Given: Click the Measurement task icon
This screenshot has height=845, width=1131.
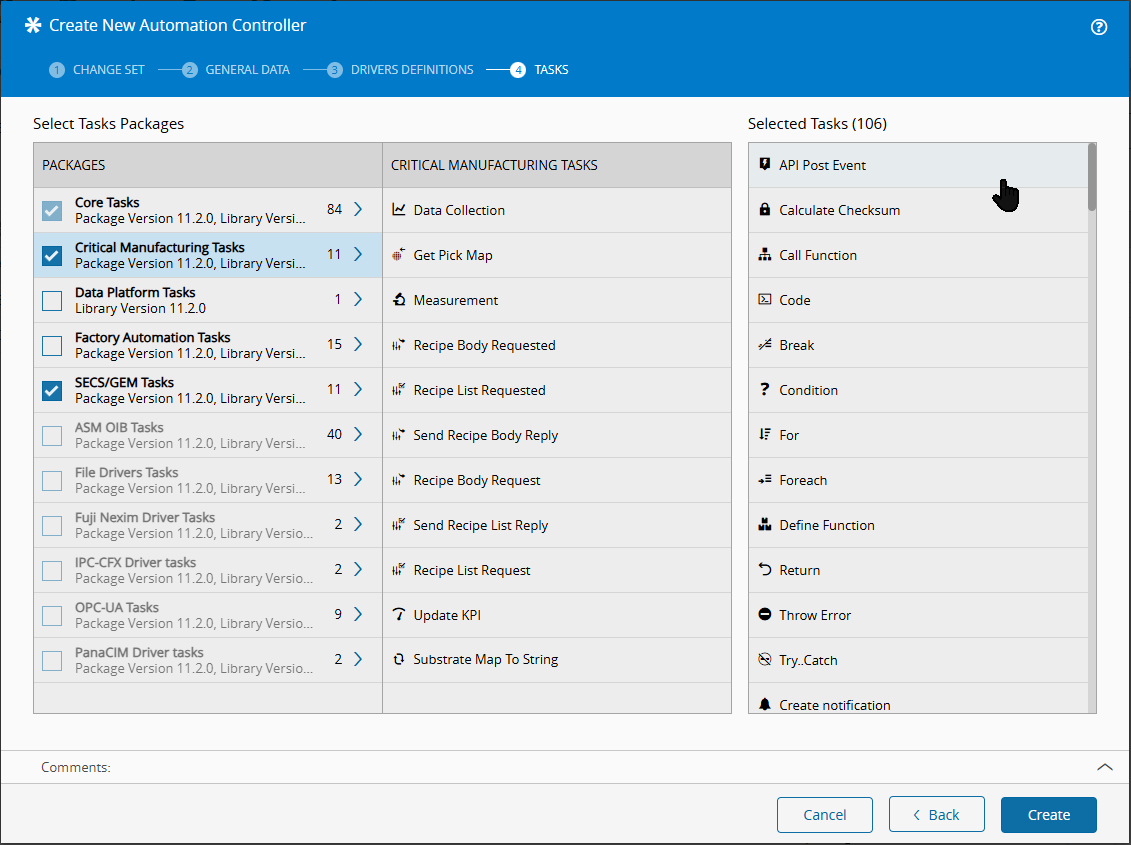Looking at the screenshot, I should 399,300.
